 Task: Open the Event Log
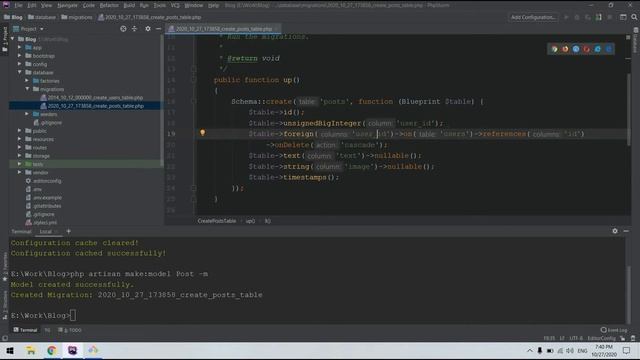pos(614,330)
